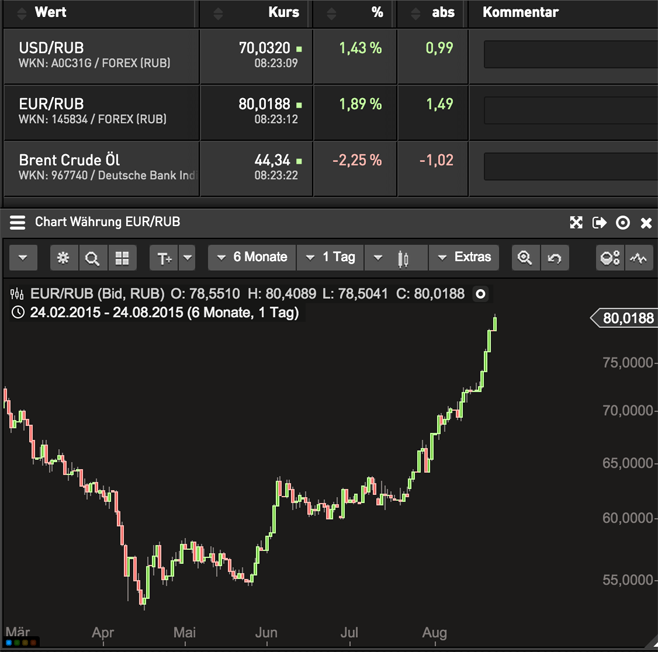Viewport: 658px width, 652px height.
Task: Select the text annotation tool
Action: (x=164, y=258)
